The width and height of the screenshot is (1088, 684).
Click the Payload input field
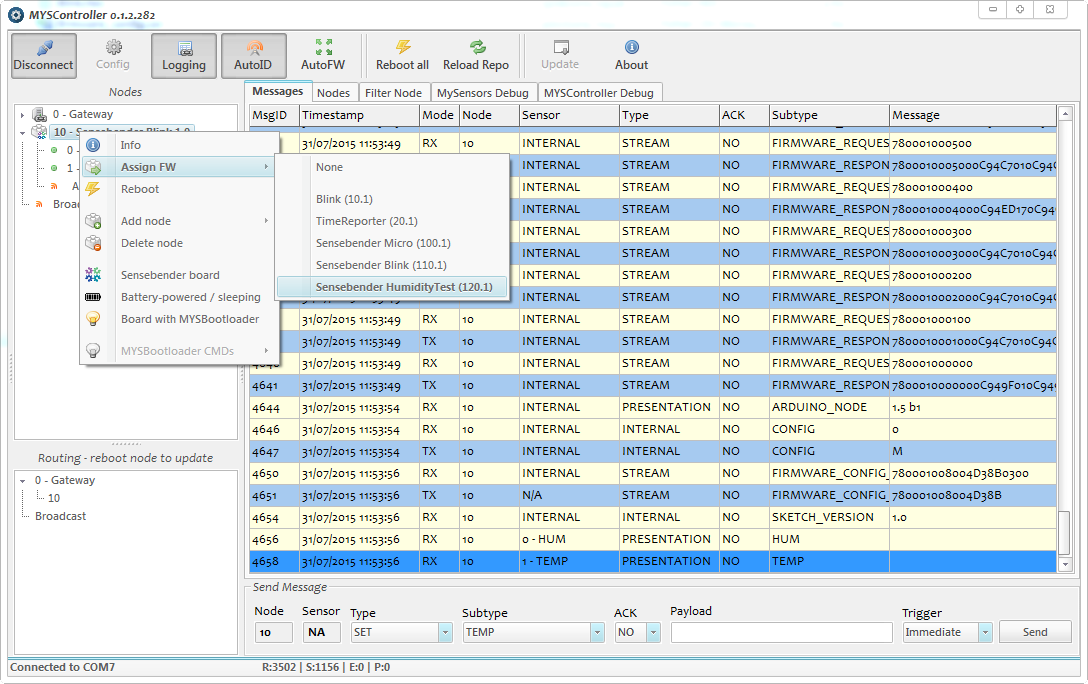point(781,632)
